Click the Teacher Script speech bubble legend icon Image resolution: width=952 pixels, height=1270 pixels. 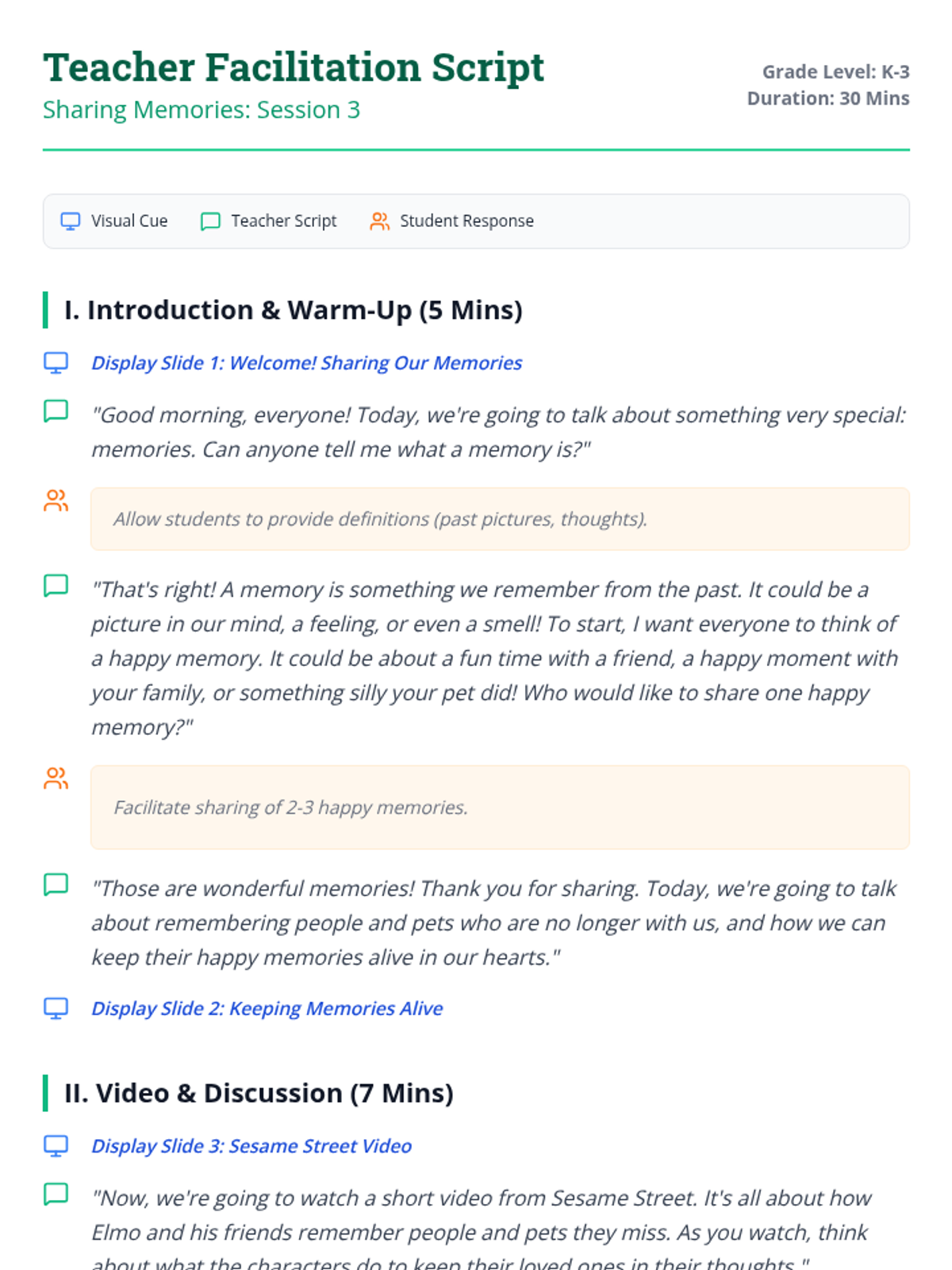210,221
